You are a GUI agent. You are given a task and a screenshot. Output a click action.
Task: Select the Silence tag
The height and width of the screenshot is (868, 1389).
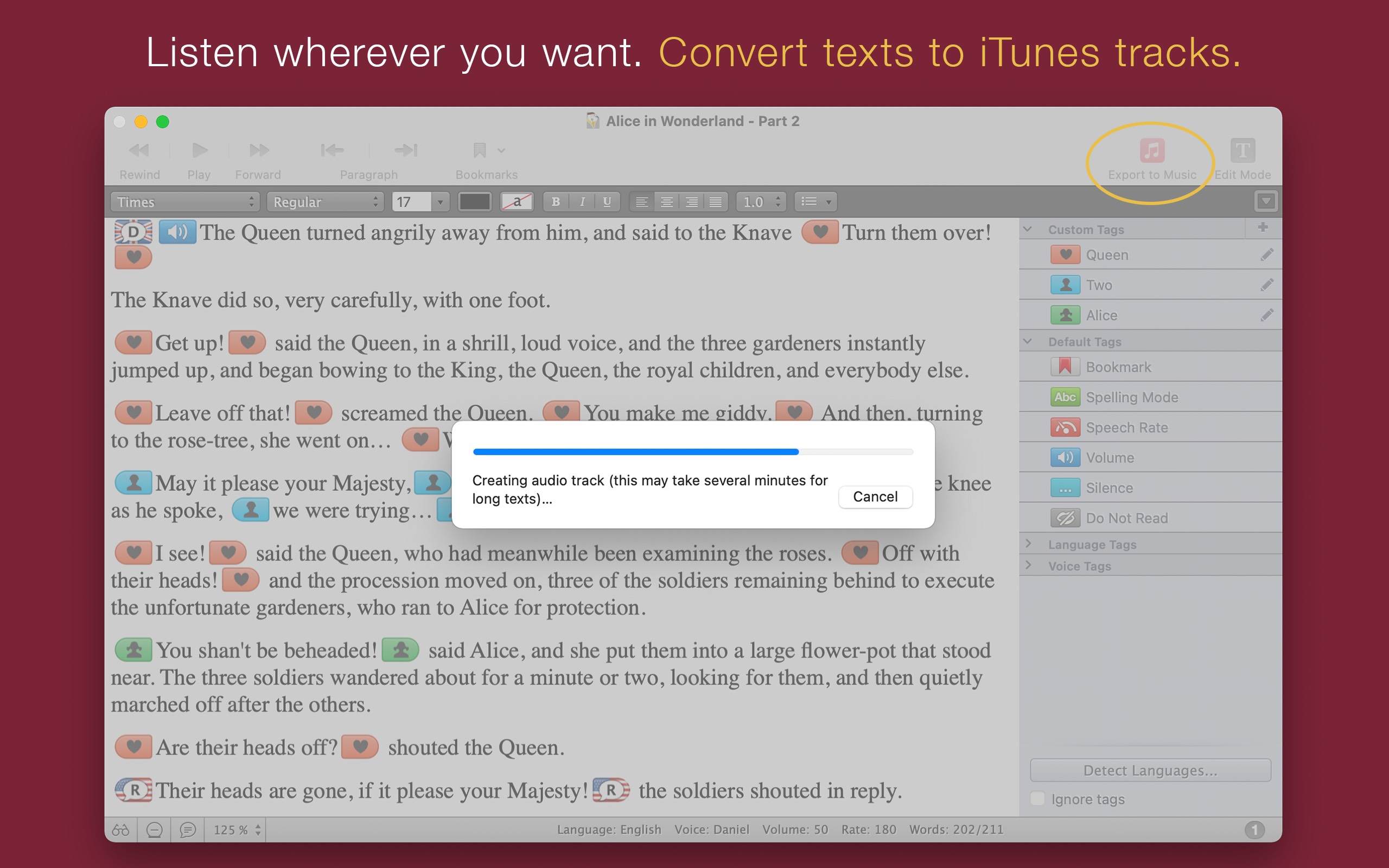1150,487
